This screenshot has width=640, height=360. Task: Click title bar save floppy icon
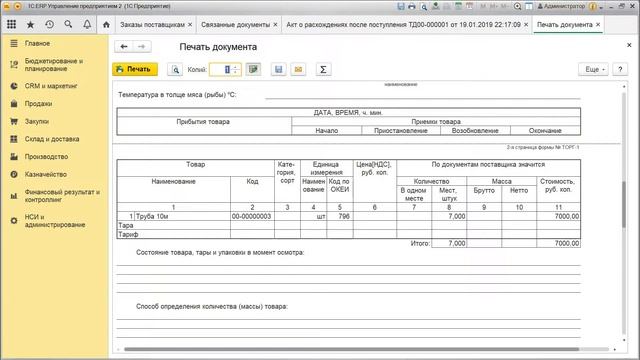tap(401, 6)
